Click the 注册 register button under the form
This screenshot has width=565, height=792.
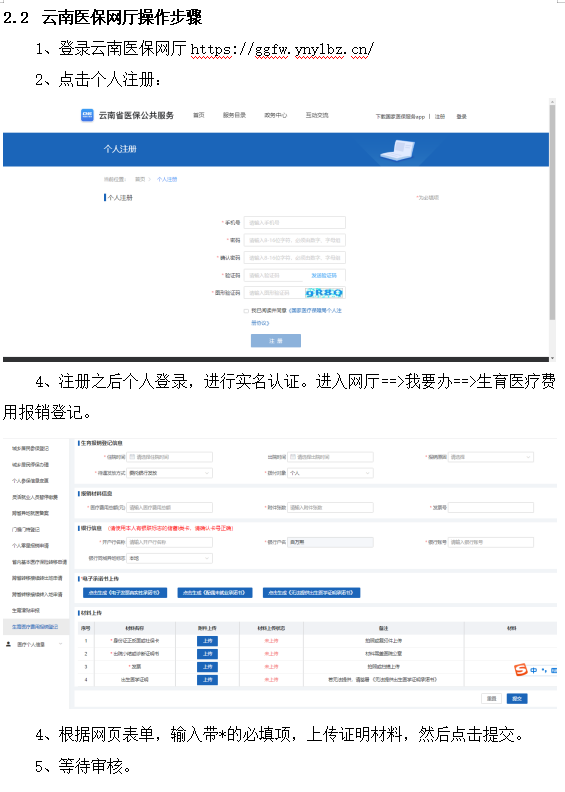(276, 341)
